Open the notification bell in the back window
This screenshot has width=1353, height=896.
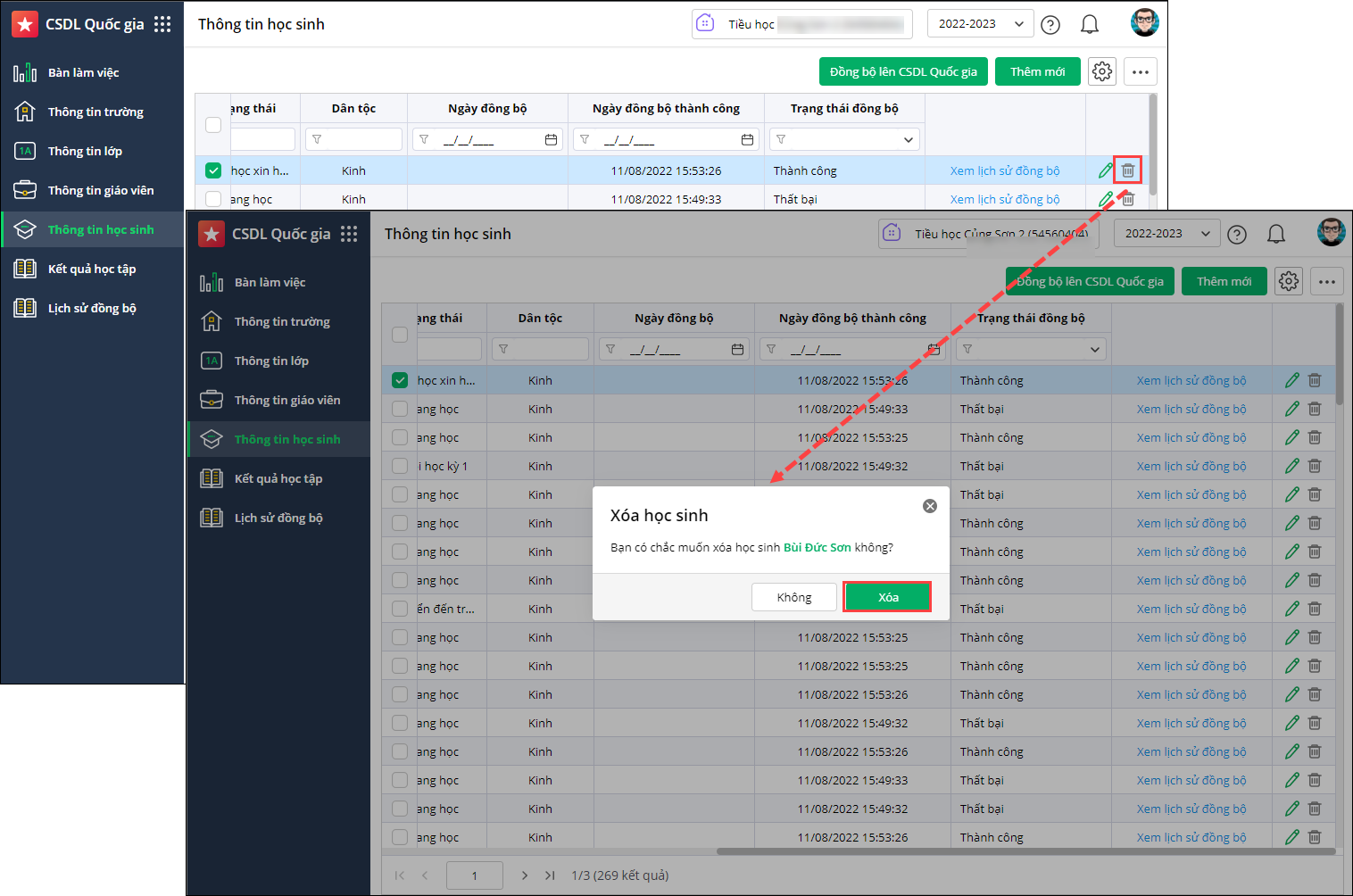[x=1090, y=25]
